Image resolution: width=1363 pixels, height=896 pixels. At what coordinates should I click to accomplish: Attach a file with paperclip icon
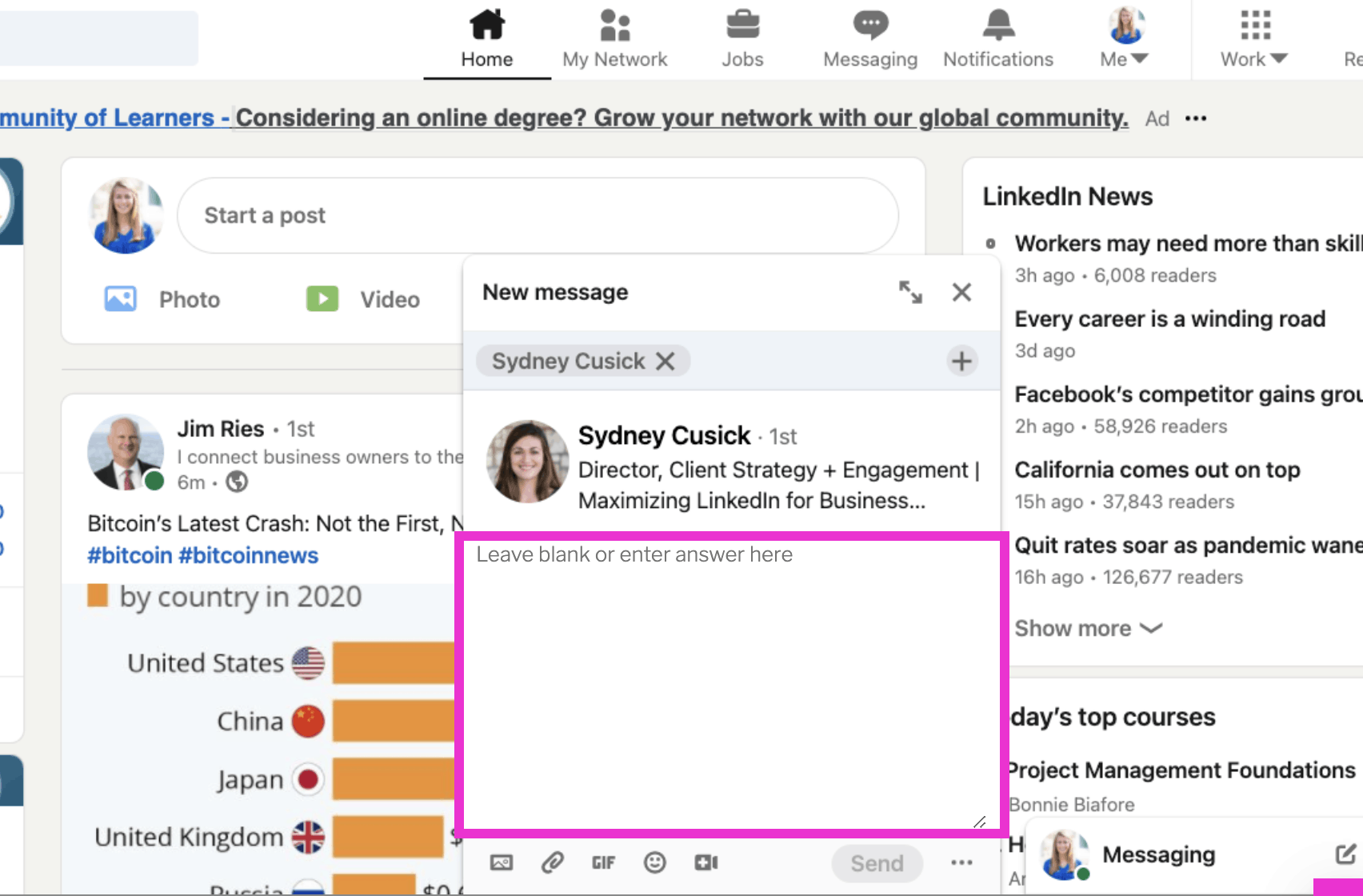click(552, 862)
